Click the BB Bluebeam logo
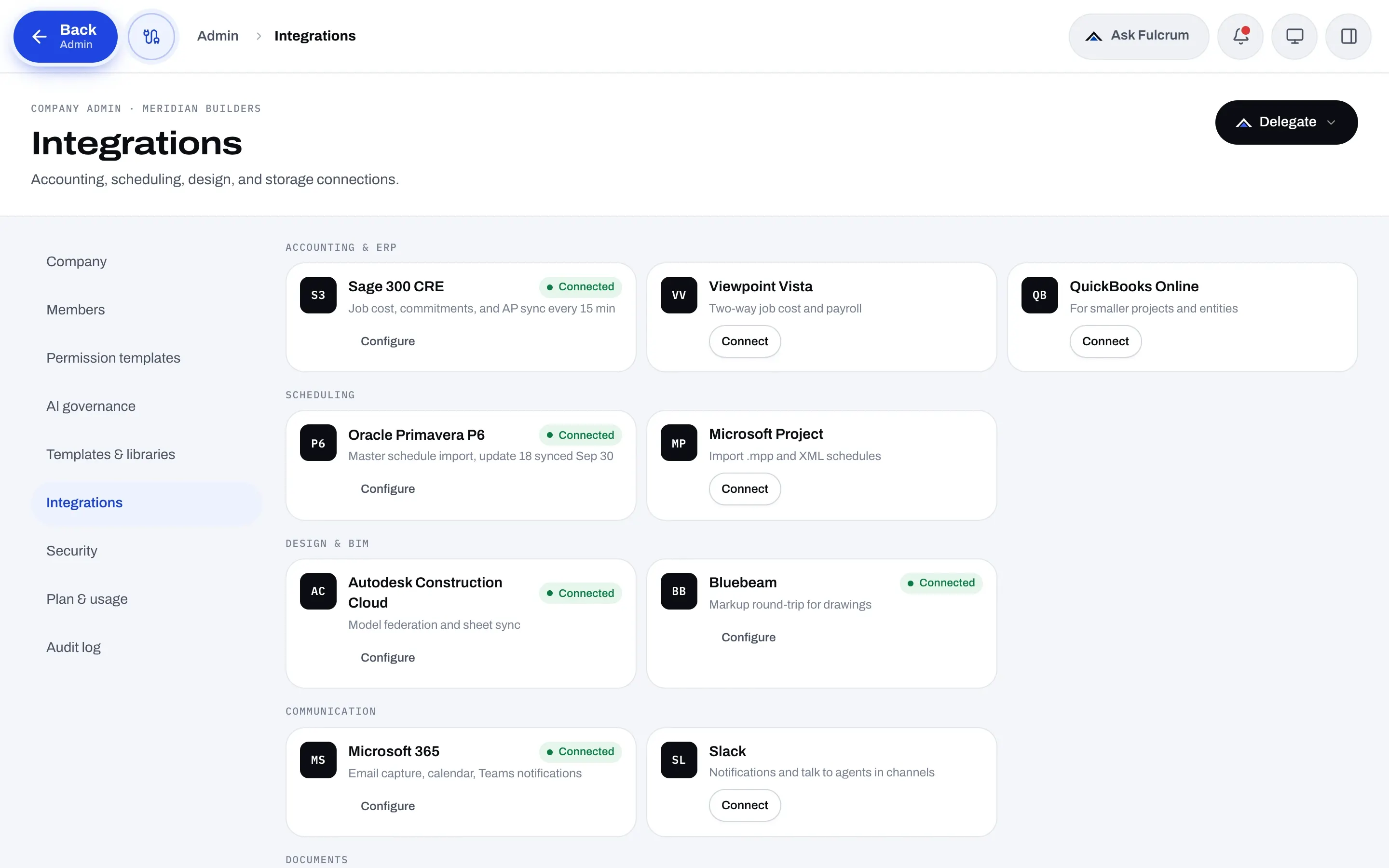Image resolution: width=1389 pixels, height=868 pixels. tap(679, 591)
